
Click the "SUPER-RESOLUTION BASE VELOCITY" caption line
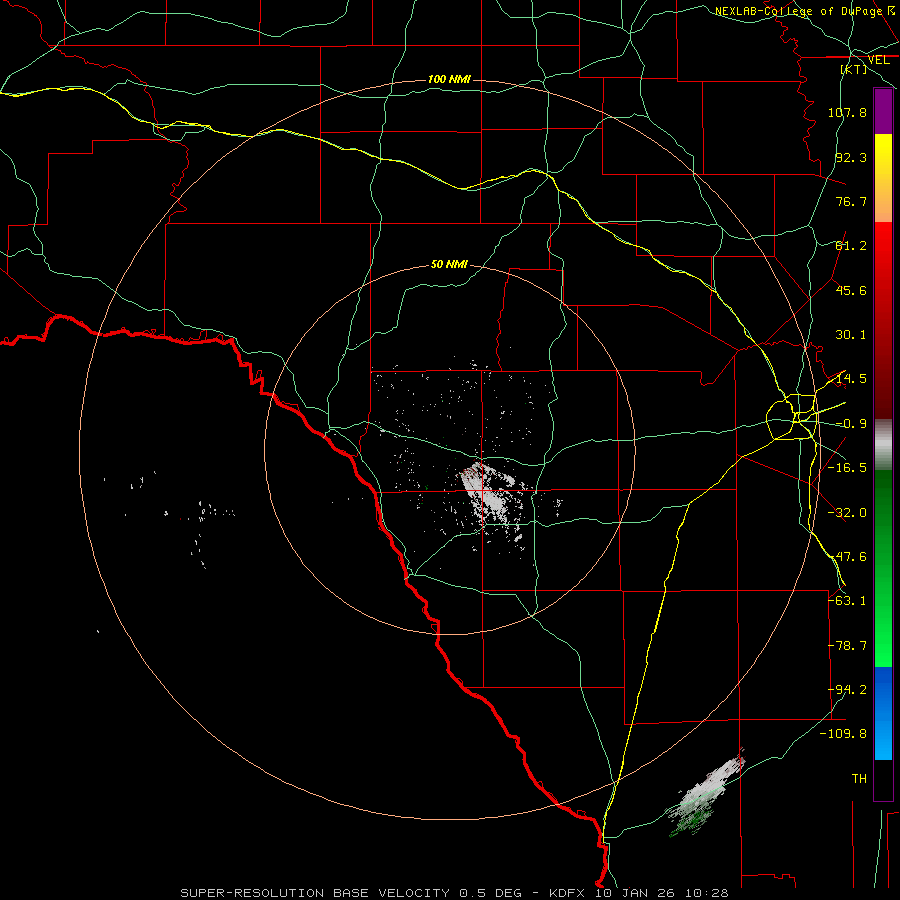(454, 893)
